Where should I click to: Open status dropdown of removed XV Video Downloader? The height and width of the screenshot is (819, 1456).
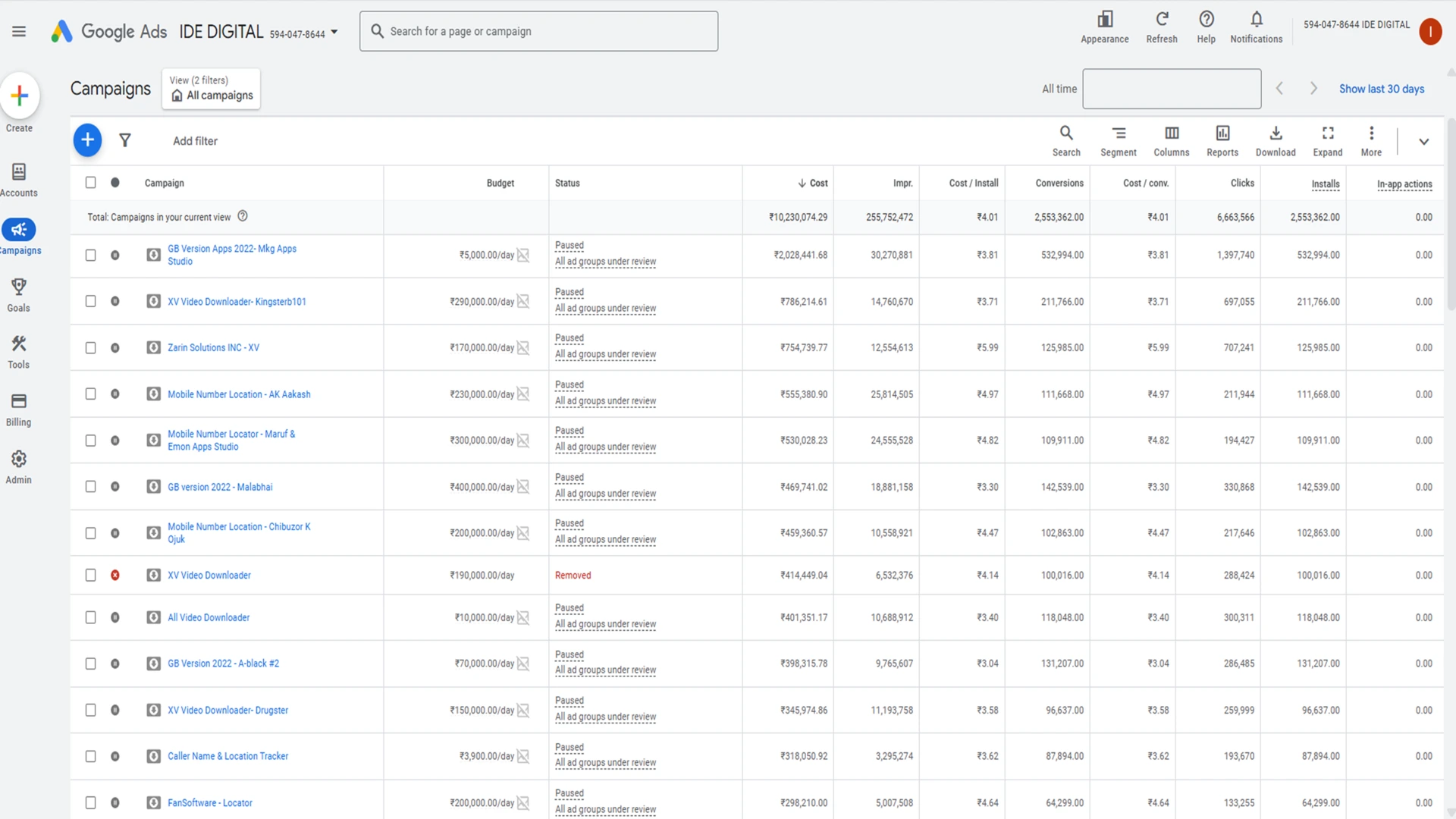click(x=115, y=575)
